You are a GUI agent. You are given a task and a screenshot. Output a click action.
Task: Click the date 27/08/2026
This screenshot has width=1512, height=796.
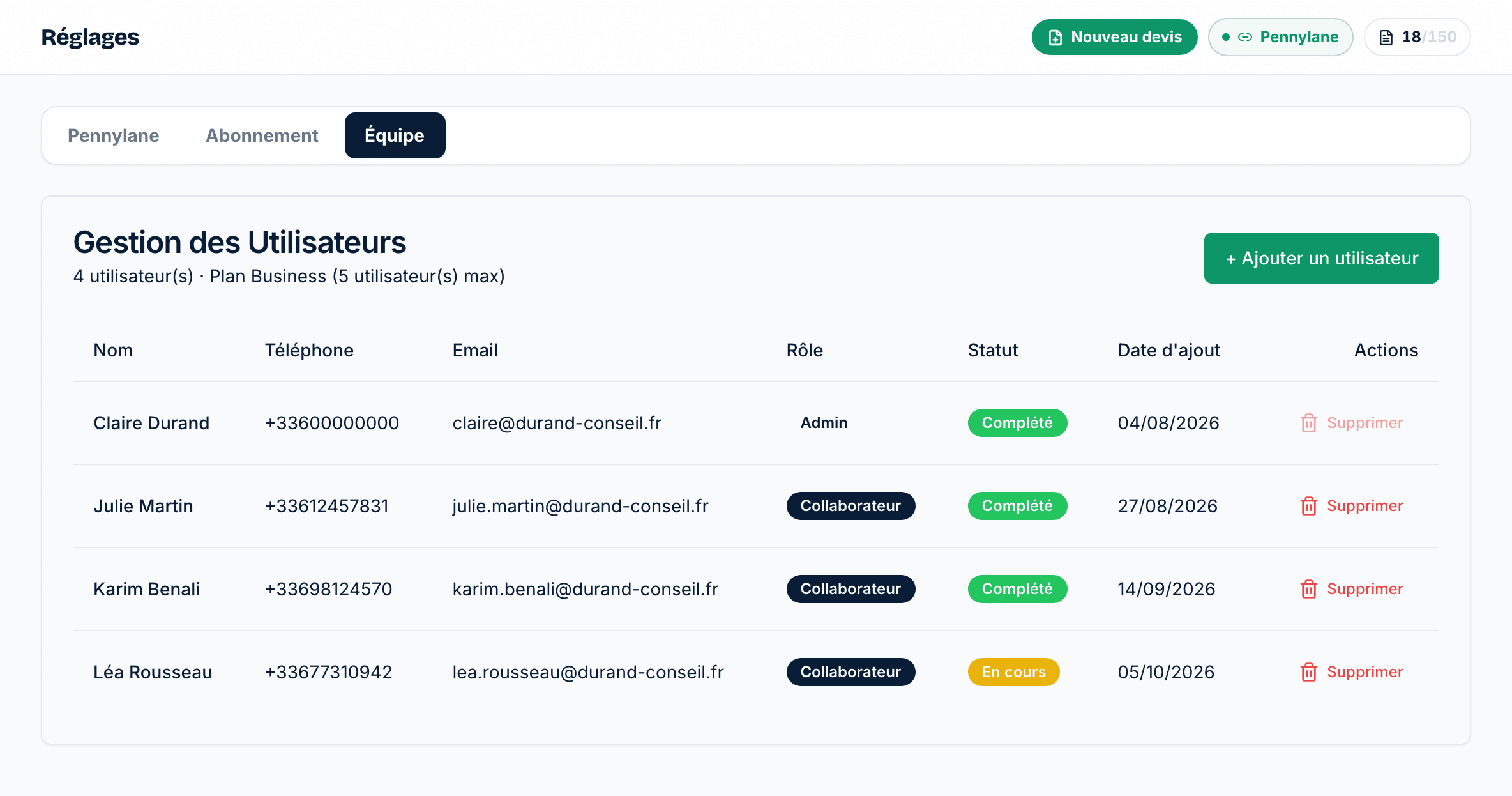(x=1168, y=506)
